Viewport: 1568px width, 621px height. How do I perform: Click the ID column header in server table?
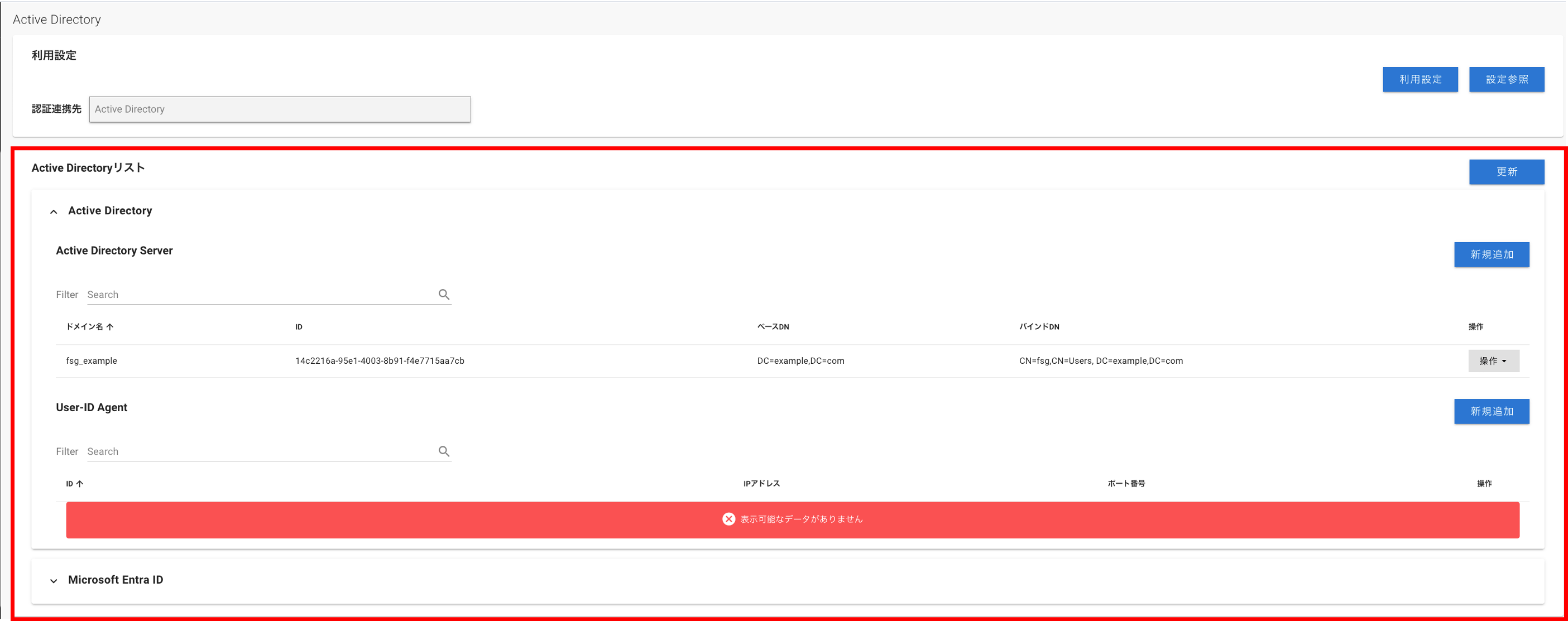tap(298, 326)
